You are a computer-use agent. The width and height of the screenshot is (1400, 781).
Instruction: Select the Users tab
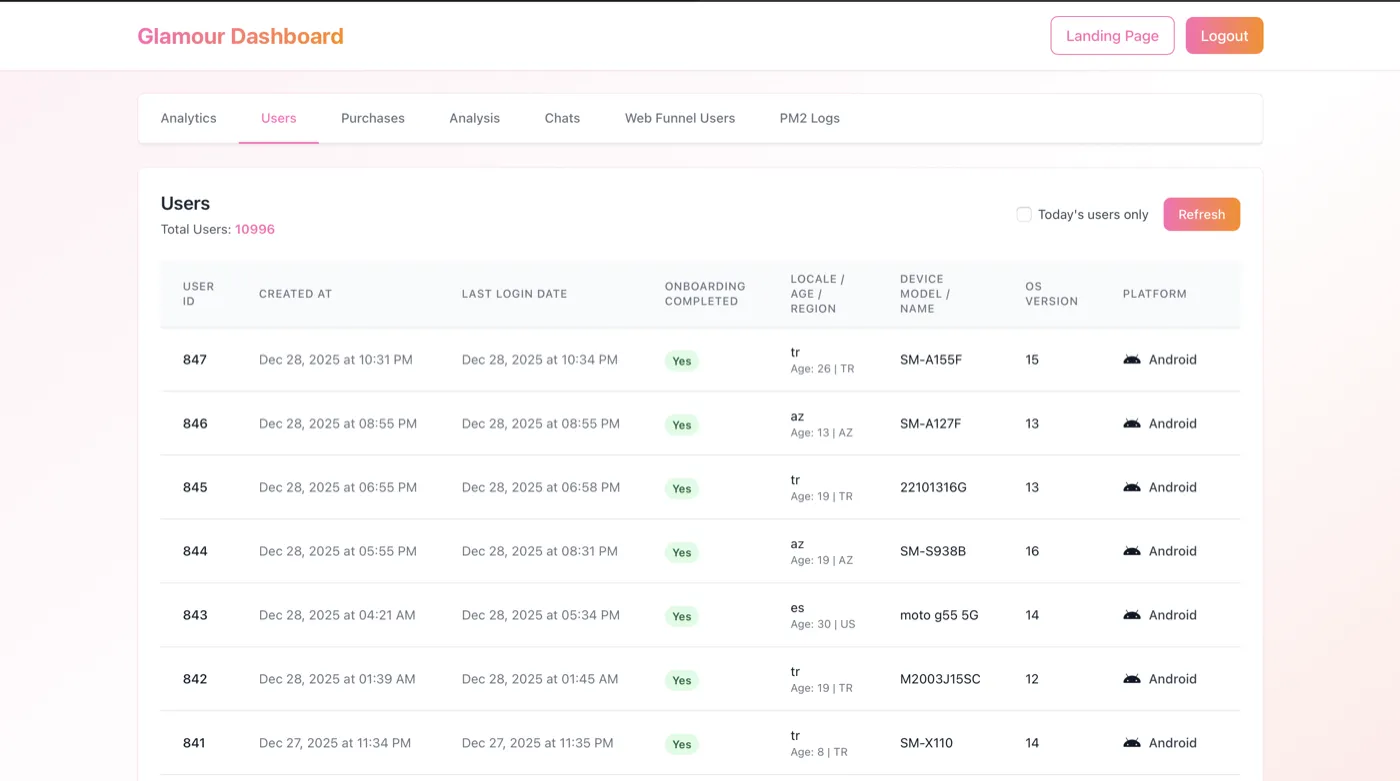point(279,118)
